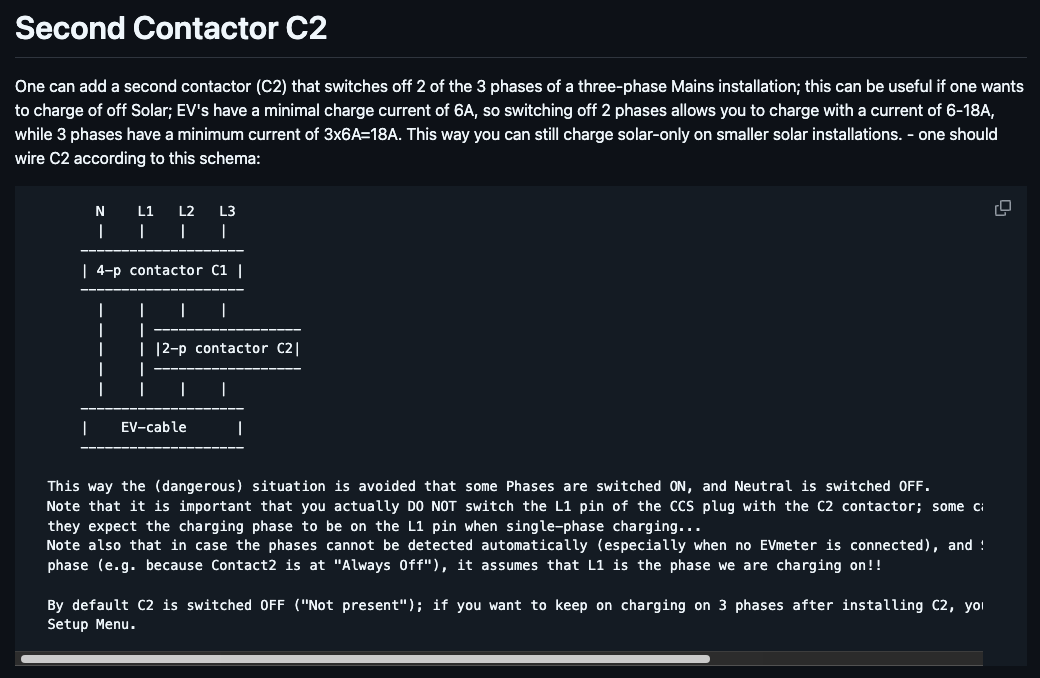Click the text '3x6A=18A' in the paragraph
The image size is (1040, 678).
click(362, 135)
